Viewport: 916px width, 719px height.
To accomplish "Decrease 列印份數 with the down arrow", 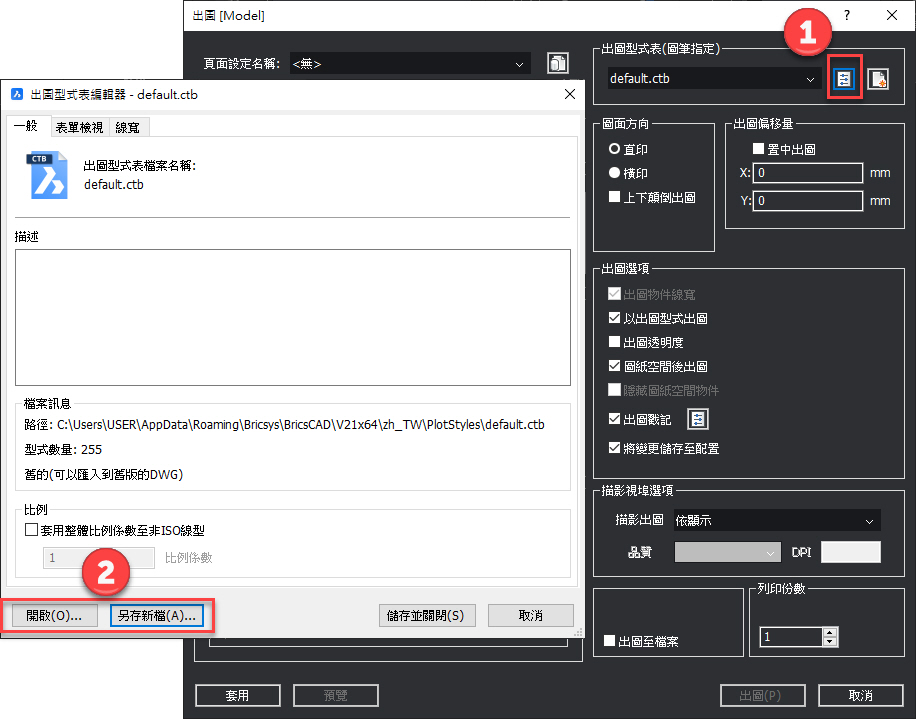I will click(x=830, y=641).
